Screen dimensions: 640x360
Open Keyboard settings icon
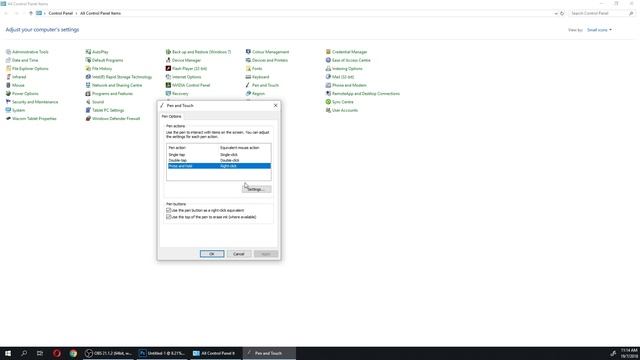tap(248, 77)
